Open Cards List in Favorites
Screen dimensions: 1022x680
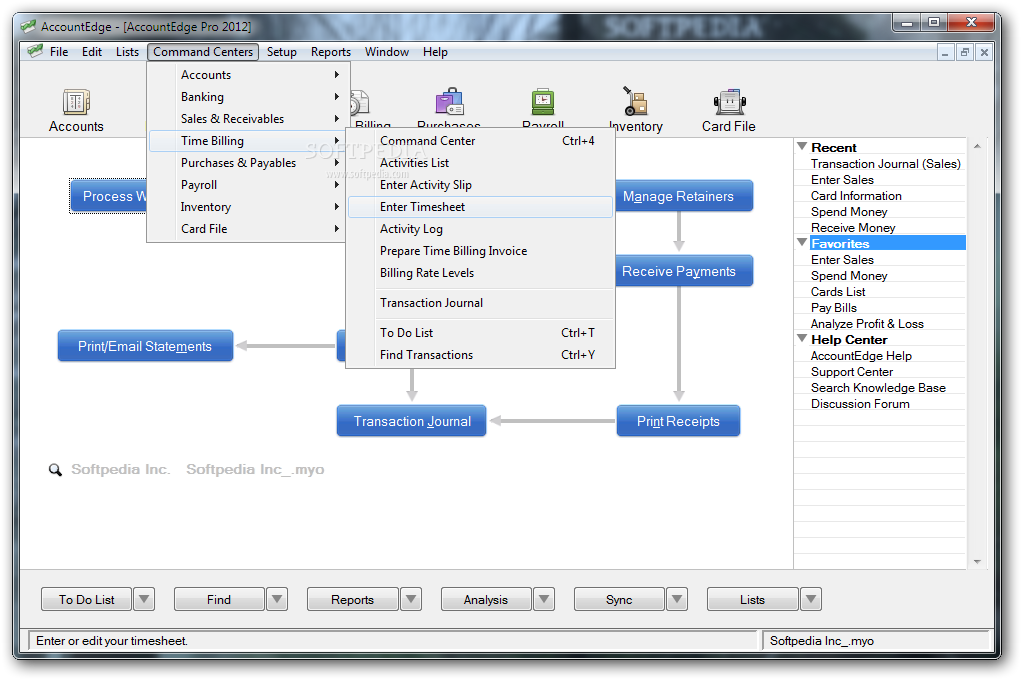(x=838, y=291)
